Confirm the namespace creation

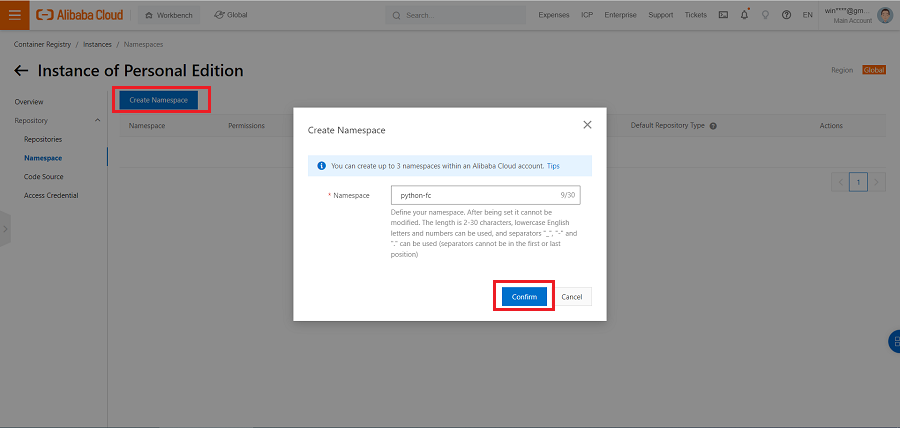tap(524, 297)
